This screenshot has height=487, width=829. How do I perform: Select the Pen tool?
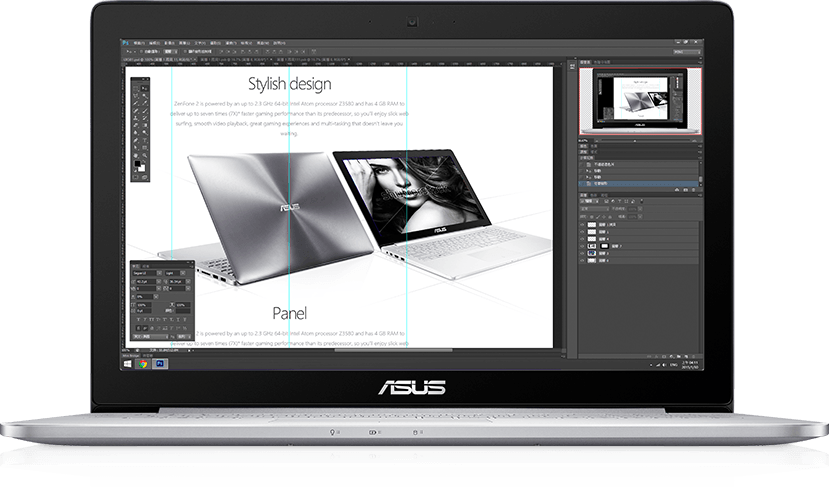(135, 140)
